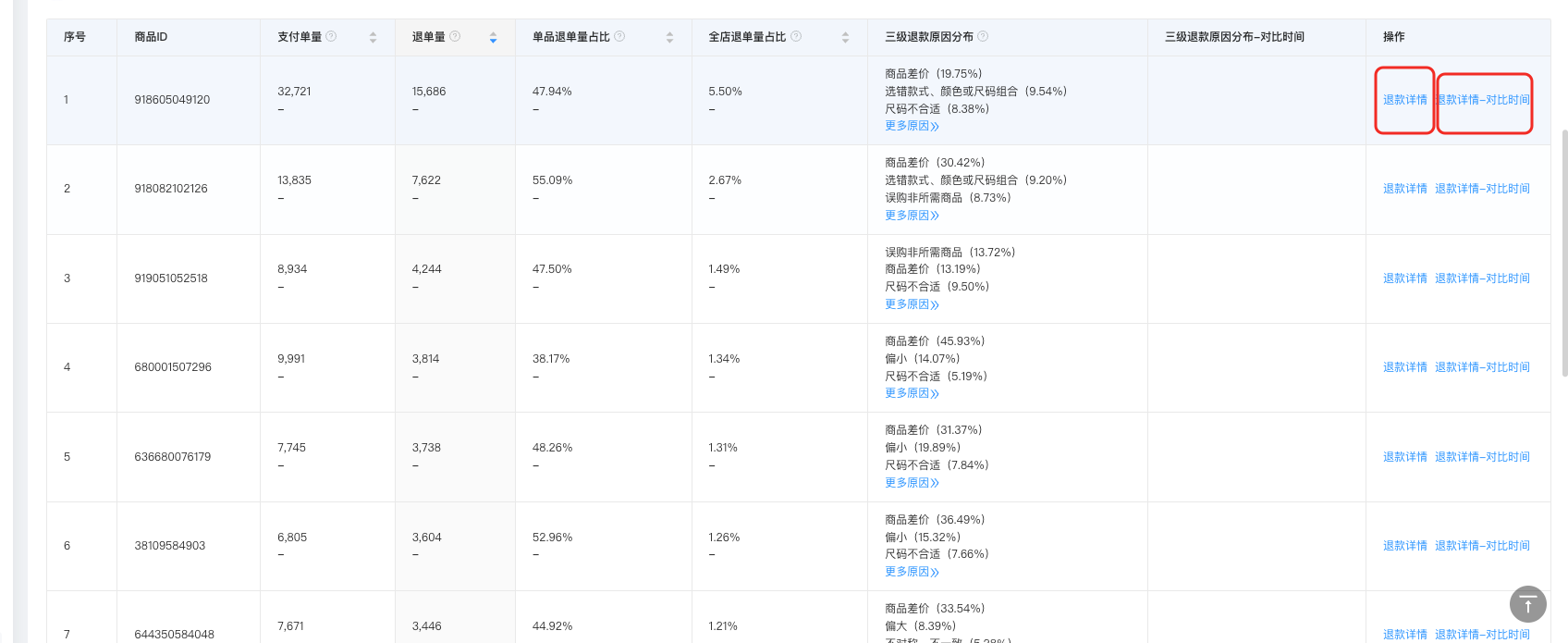Expand 更多原因 for product 38109584903
This screenshot has width=1568, height=643.
click(x=912, y=572)
